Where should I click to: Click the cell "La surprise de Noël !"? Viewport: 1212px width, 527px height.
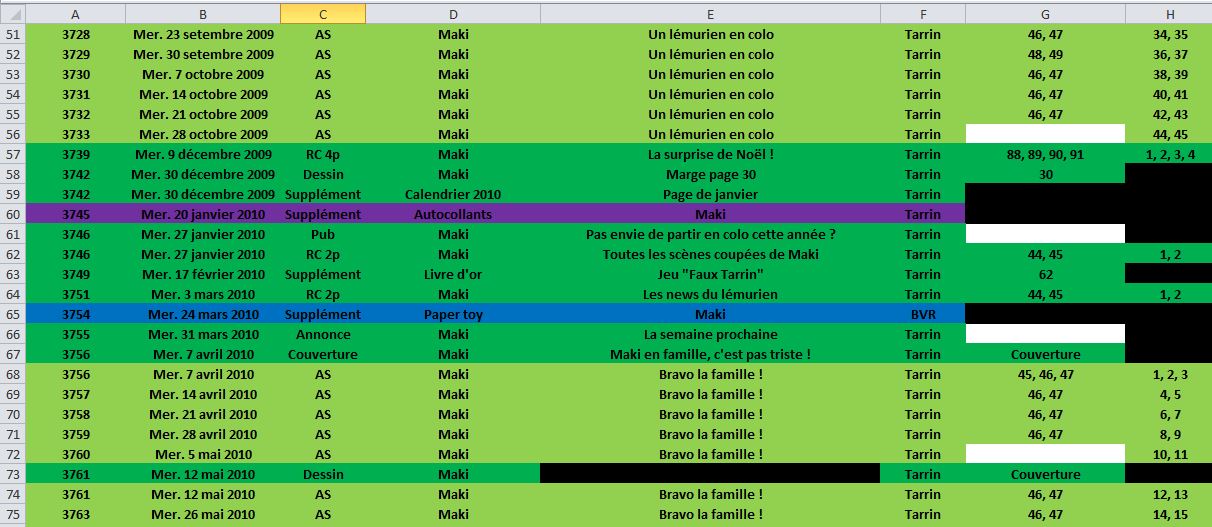click(710, 154)
